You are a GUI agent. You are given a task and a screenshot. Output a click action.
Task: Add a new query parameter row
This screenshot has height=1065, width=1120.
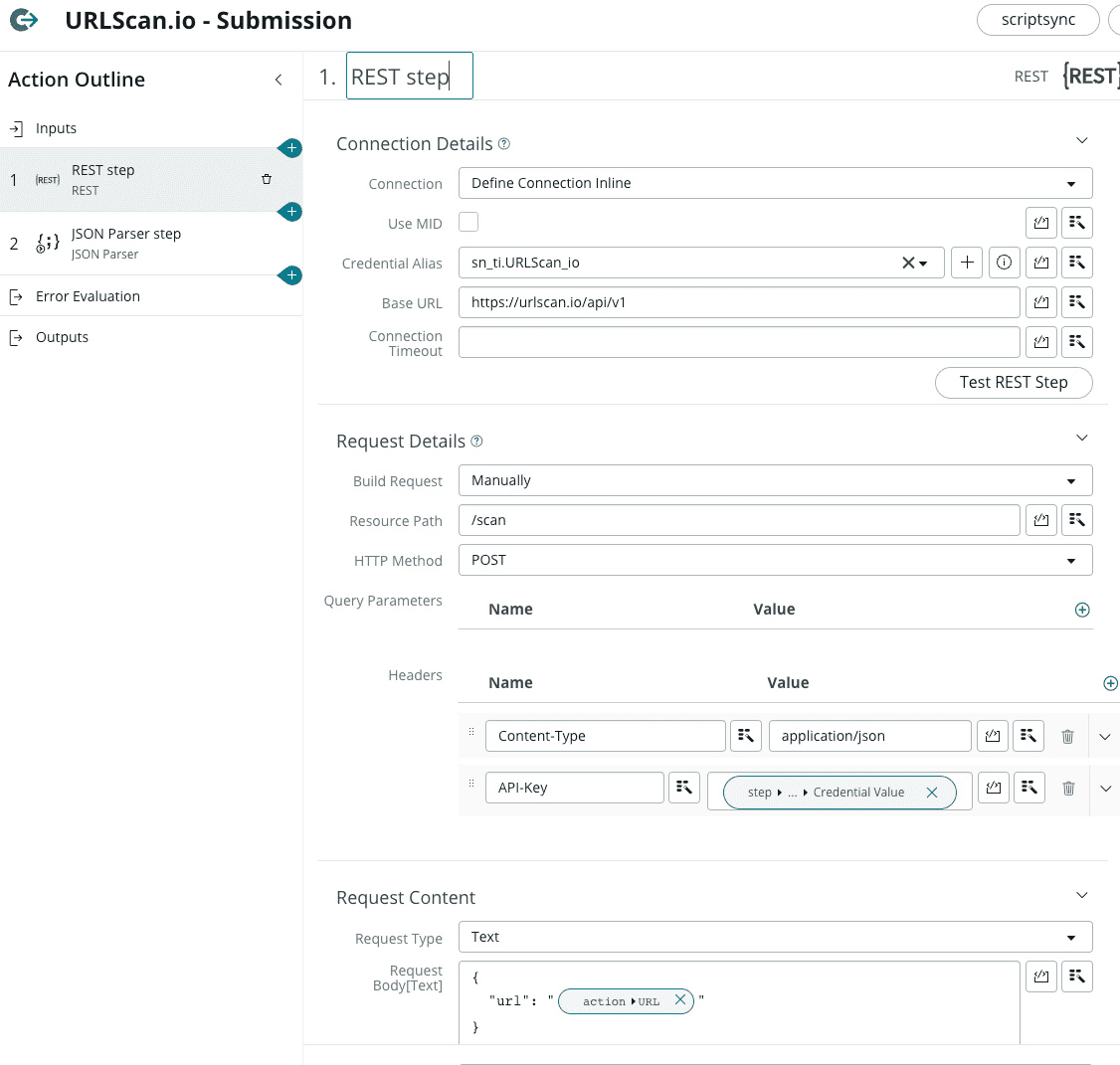click(x=1082, y=610)
